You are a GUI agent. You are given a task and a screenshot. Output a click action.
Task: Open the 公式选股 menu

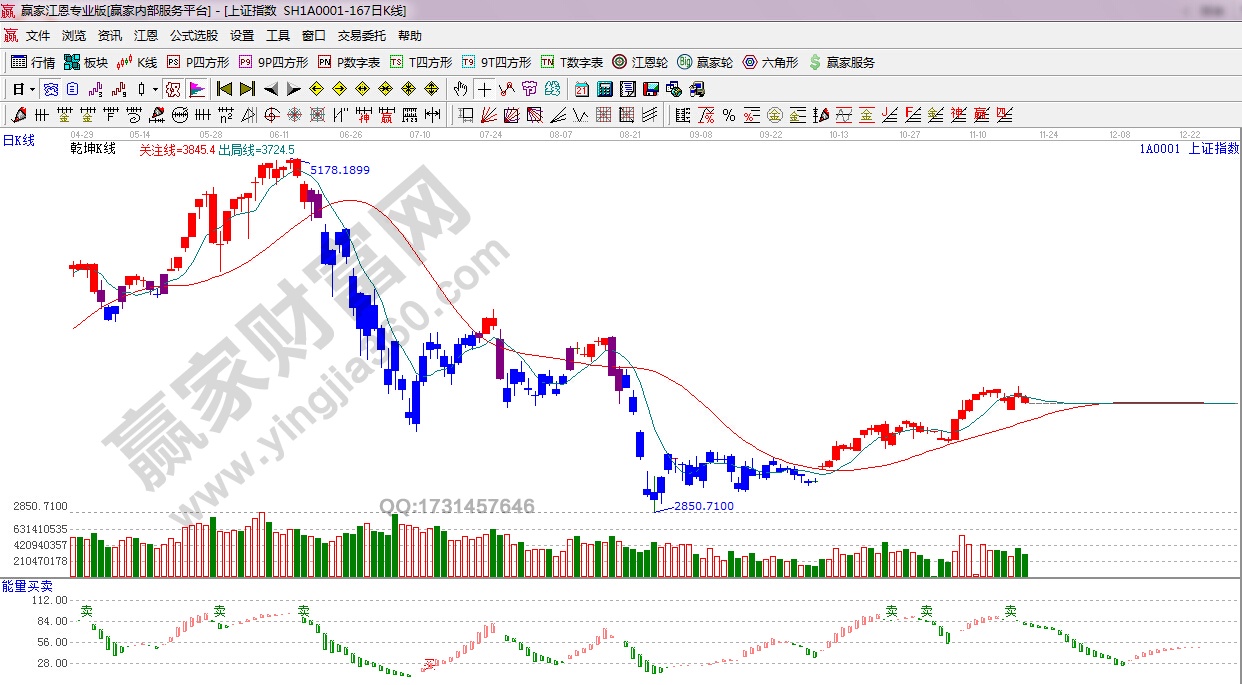click(x=193, y=35)
